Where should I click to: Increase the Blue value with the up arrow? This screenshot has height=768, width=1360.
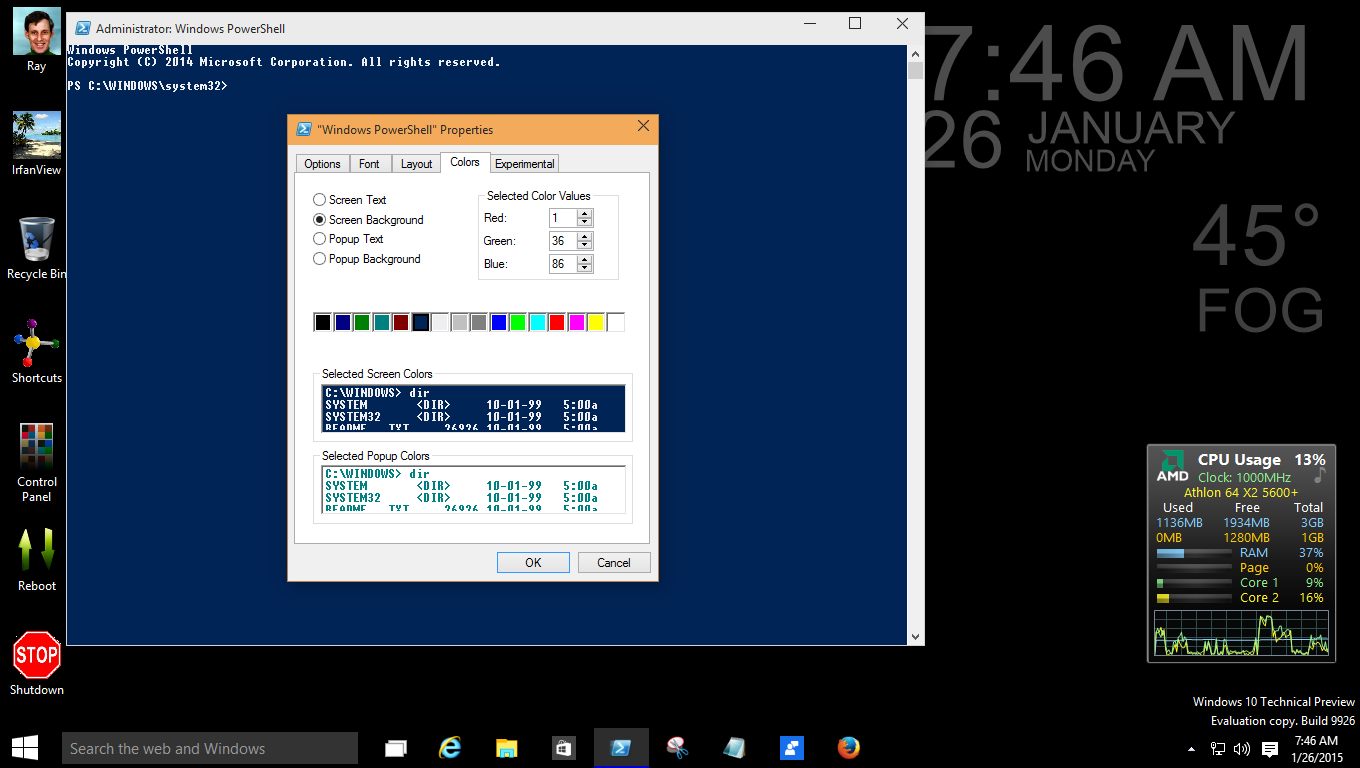(x=585, y=260)
